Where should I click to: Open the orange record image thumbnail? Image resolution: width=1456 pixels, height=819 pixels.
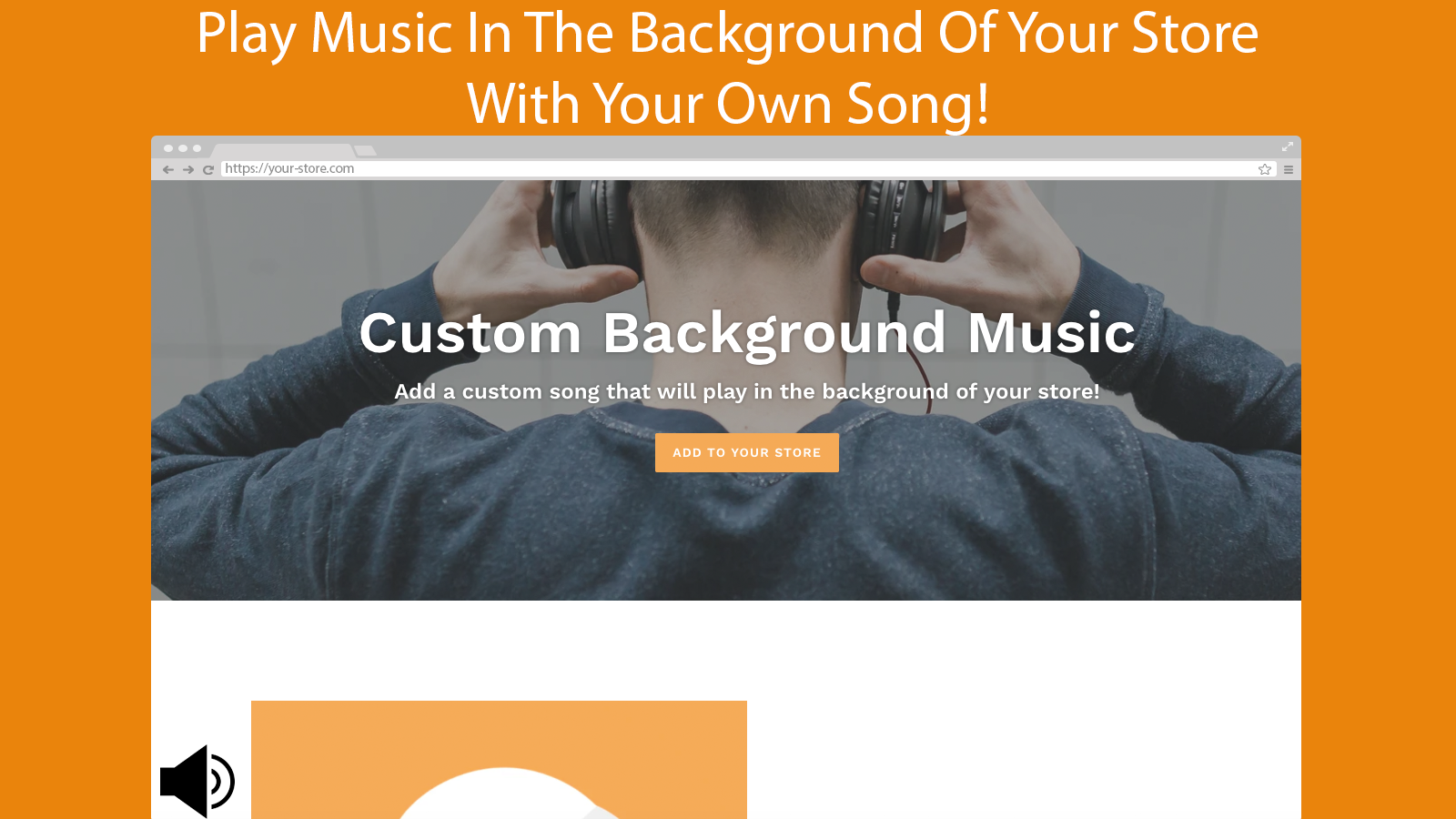pyautogui.click(x=499, y=760)
